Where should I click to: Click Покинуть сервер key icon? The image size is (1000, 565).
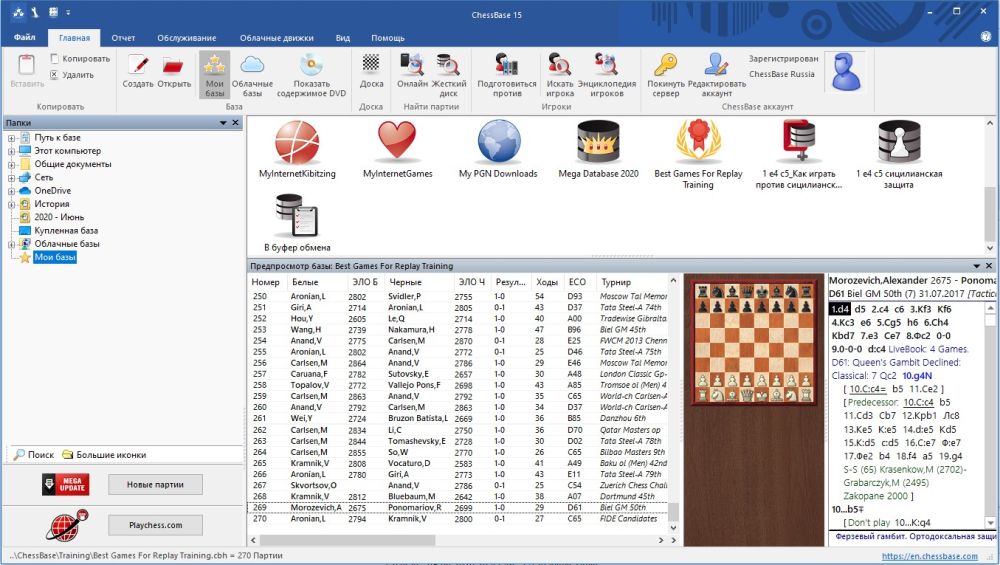[x=666, y=65]
